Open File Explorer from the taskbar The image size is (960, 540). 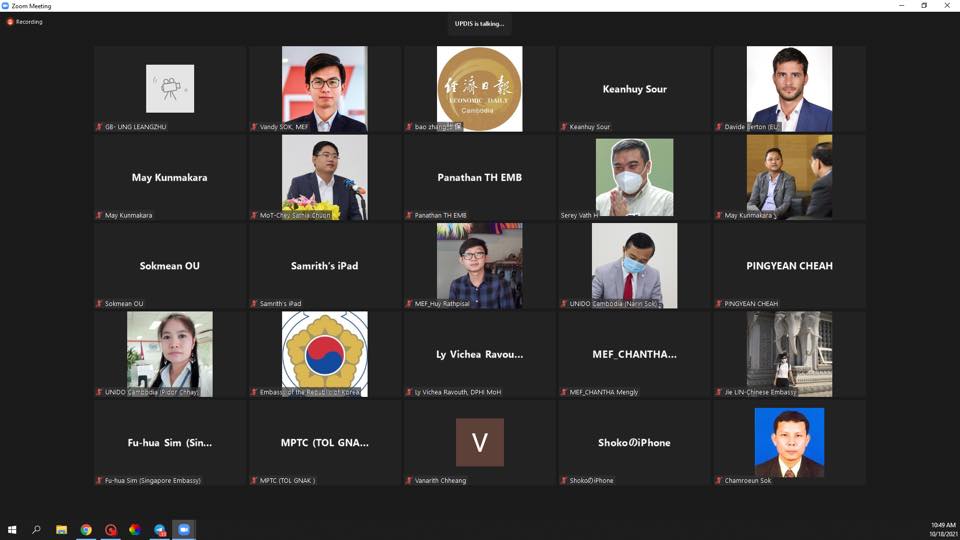coord(61,530)
